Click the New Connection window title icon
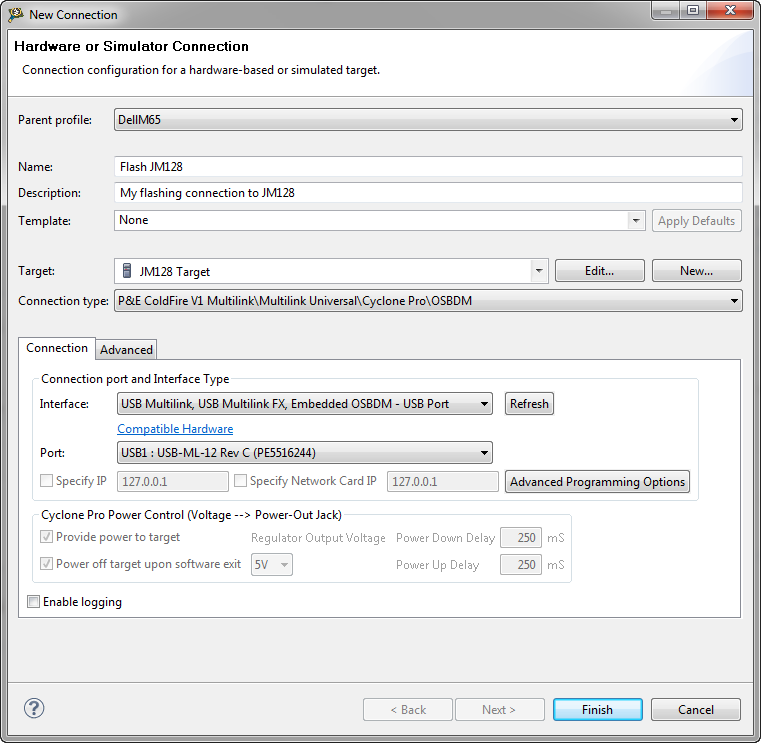This screenshot has width=761, height=743. (x=16, y=14)
